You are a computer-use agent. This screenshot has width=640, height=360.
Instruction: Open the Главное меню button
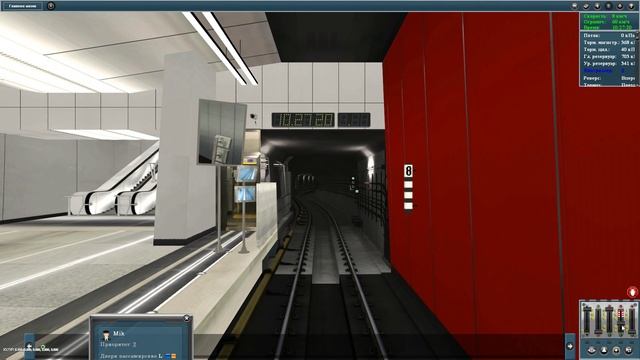[x=22, y=6]
